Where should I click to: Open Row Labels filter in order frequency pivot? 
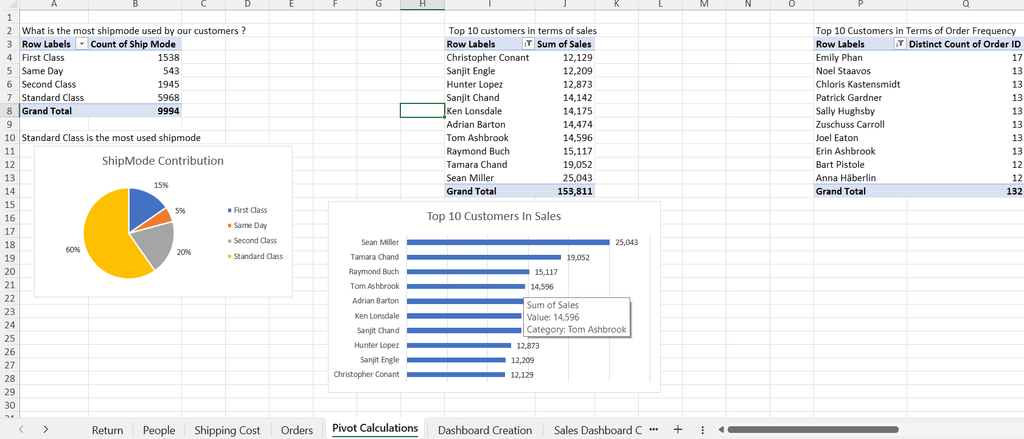899,45
